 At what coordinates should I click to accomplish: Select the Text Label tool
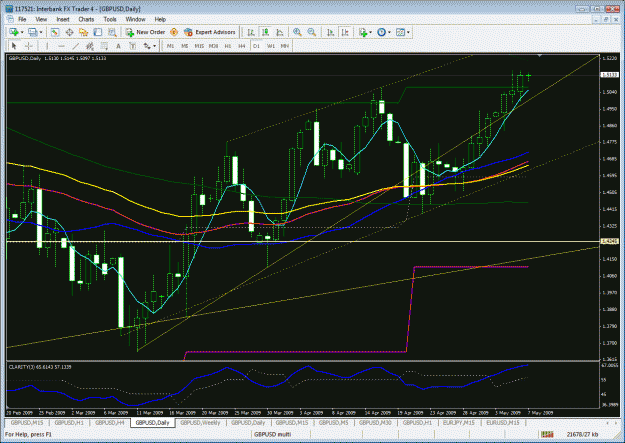[133, 46]
